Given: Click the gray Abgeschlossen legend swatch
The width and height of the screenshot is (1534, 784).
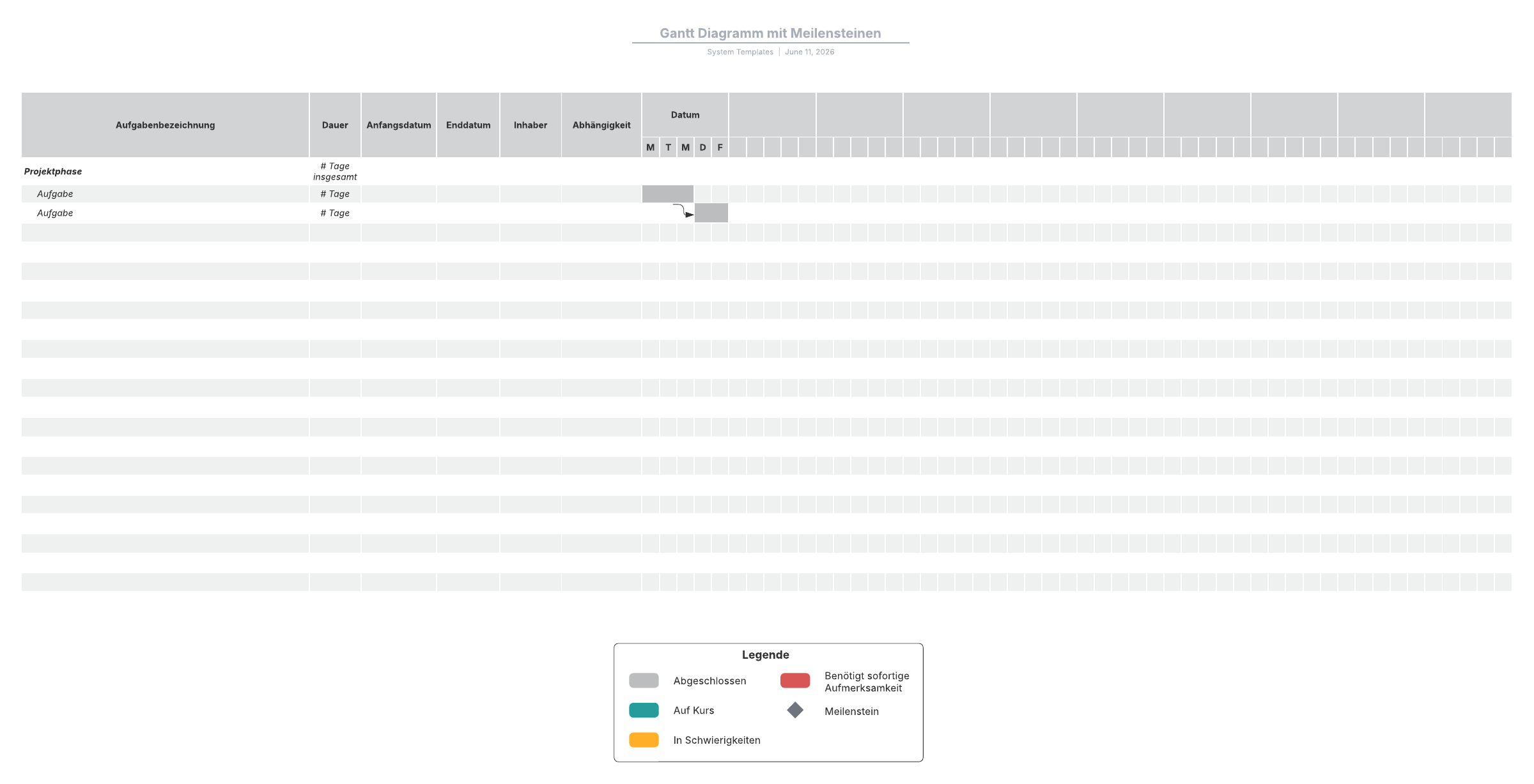Looking at the screenshot, I should tap(644, 680).
